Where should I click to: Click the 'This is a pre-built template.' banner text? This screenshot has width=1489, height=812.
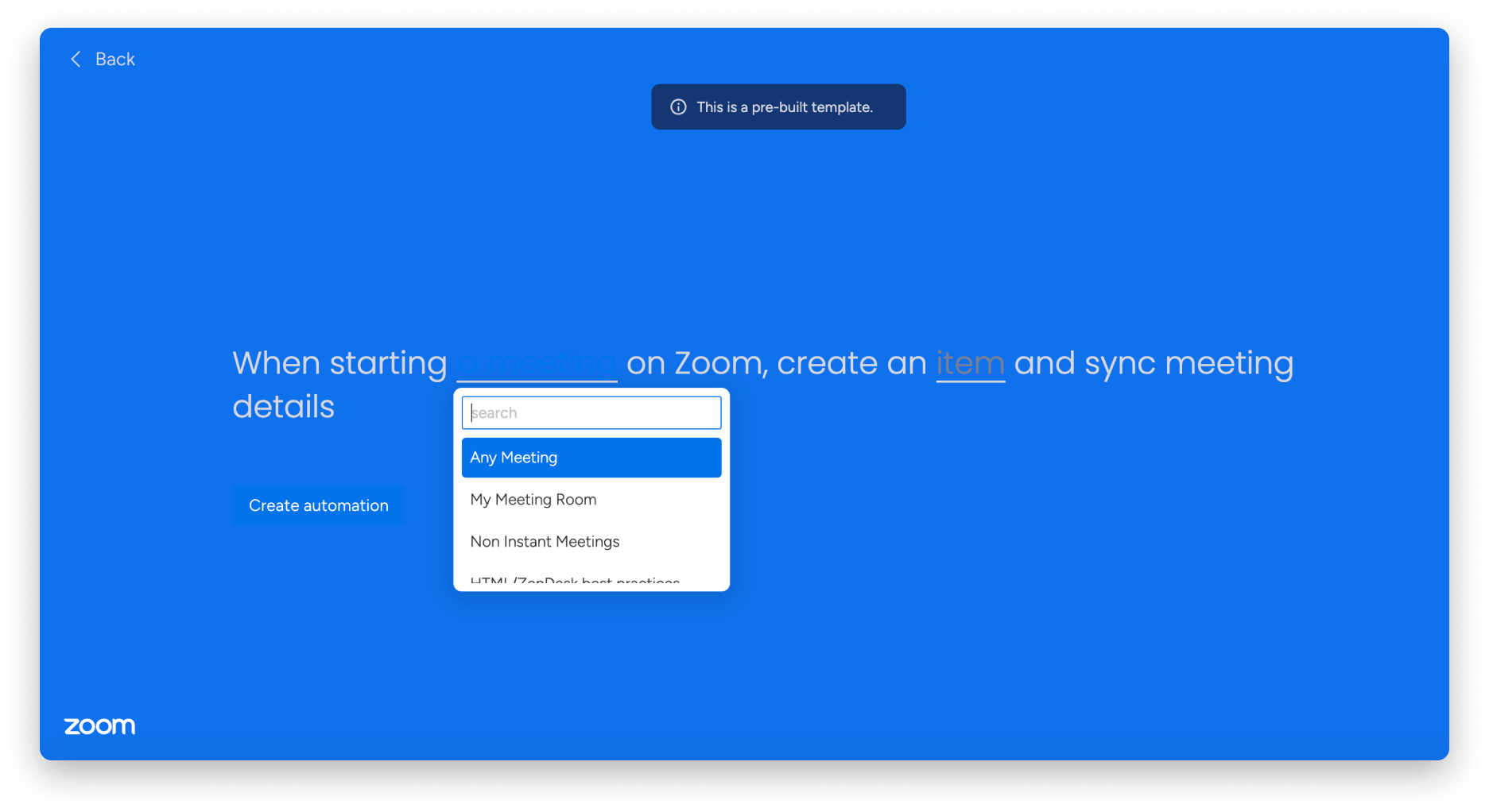(x=785, y=107)
